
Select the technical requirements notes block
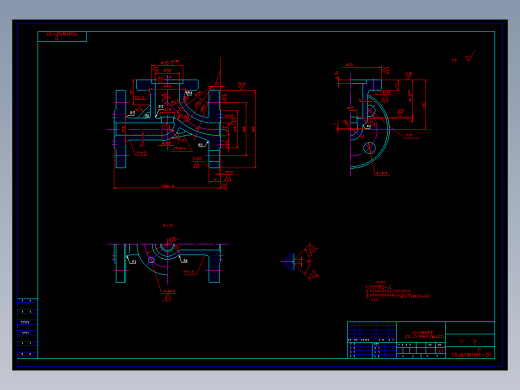(398, 291)
